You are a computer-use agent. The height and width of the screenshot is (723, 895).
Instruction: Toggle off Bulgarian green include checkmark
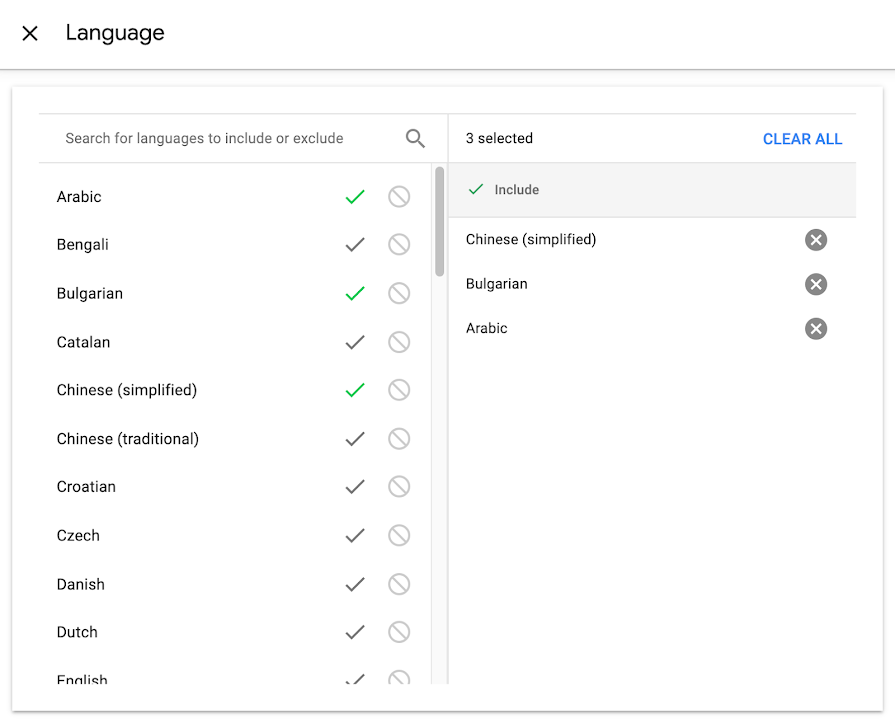tap(355, 294)
